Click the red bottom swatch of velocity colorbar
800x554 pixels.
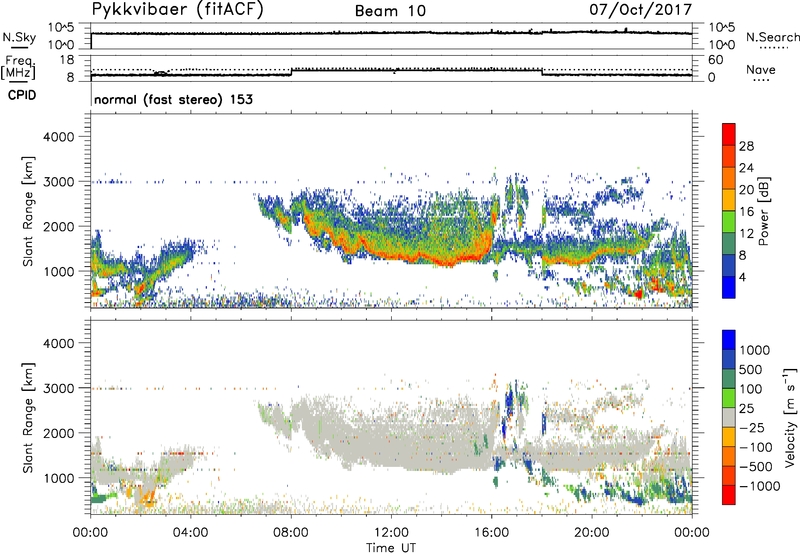[729, 495]
